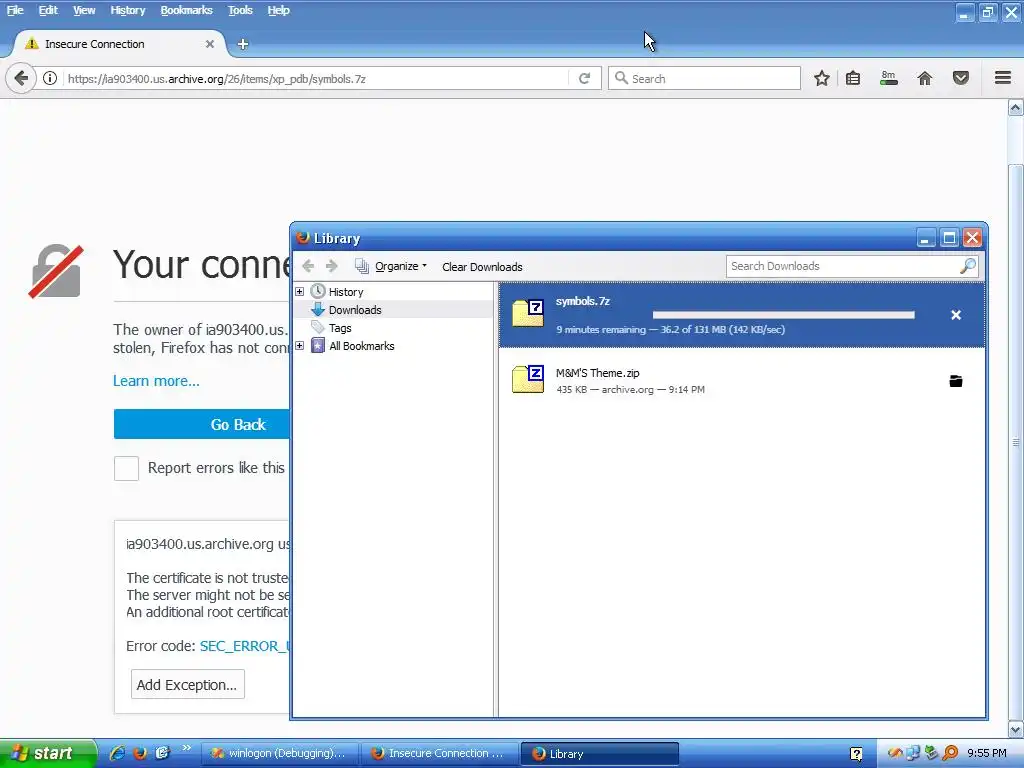Cancel the symbols.7z download
The width and height of the screenshot is (1024, 768).
956,315
